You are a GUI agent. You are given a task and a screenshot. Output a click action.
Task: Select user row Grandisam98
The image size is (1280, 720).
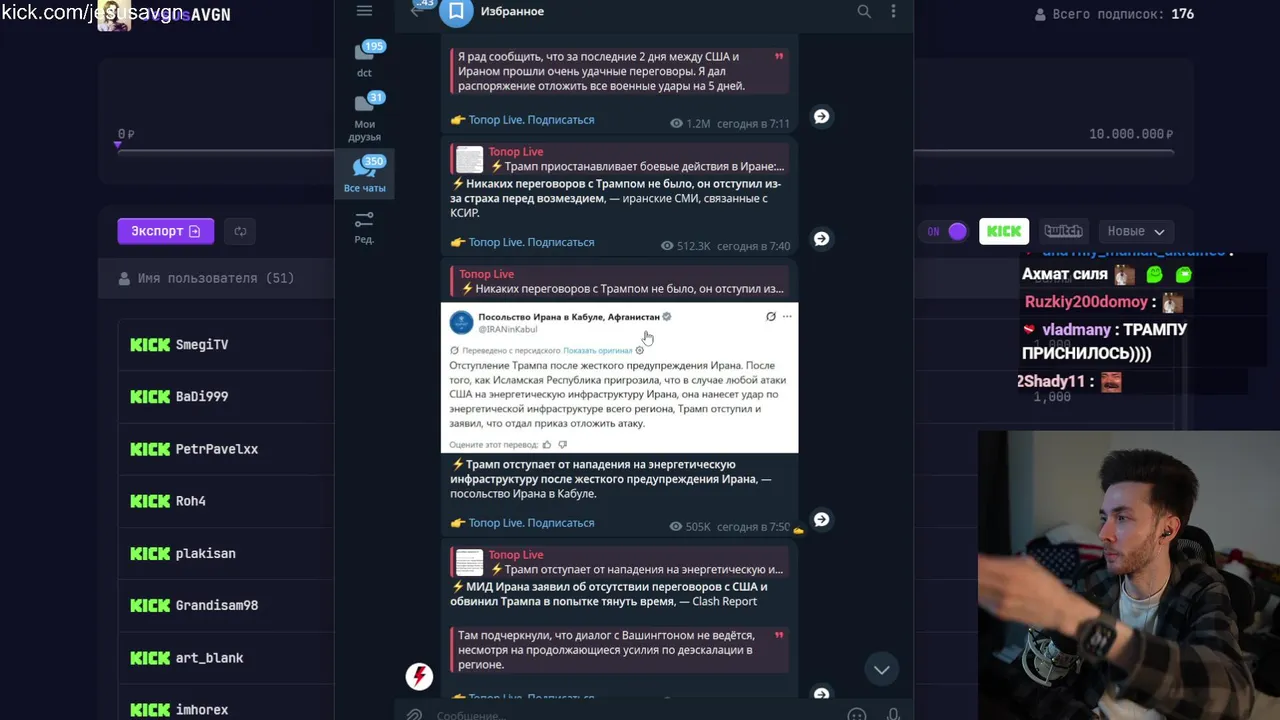click(x=226, y=605)
